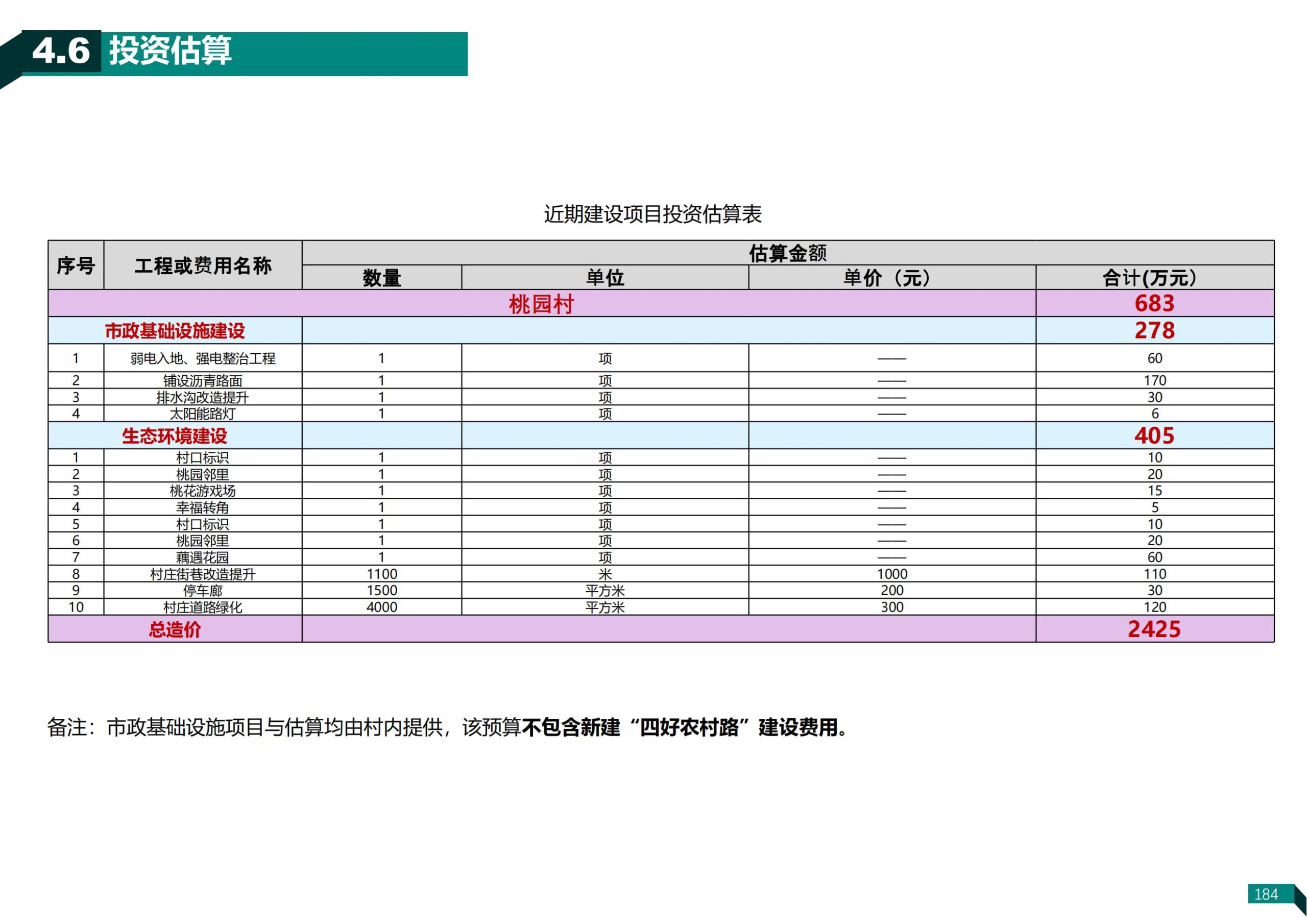Image resolution: width=1307 pixels, height=924 pixels.
Task: Select the "停车廊" item name
Action: pos(203,591)
